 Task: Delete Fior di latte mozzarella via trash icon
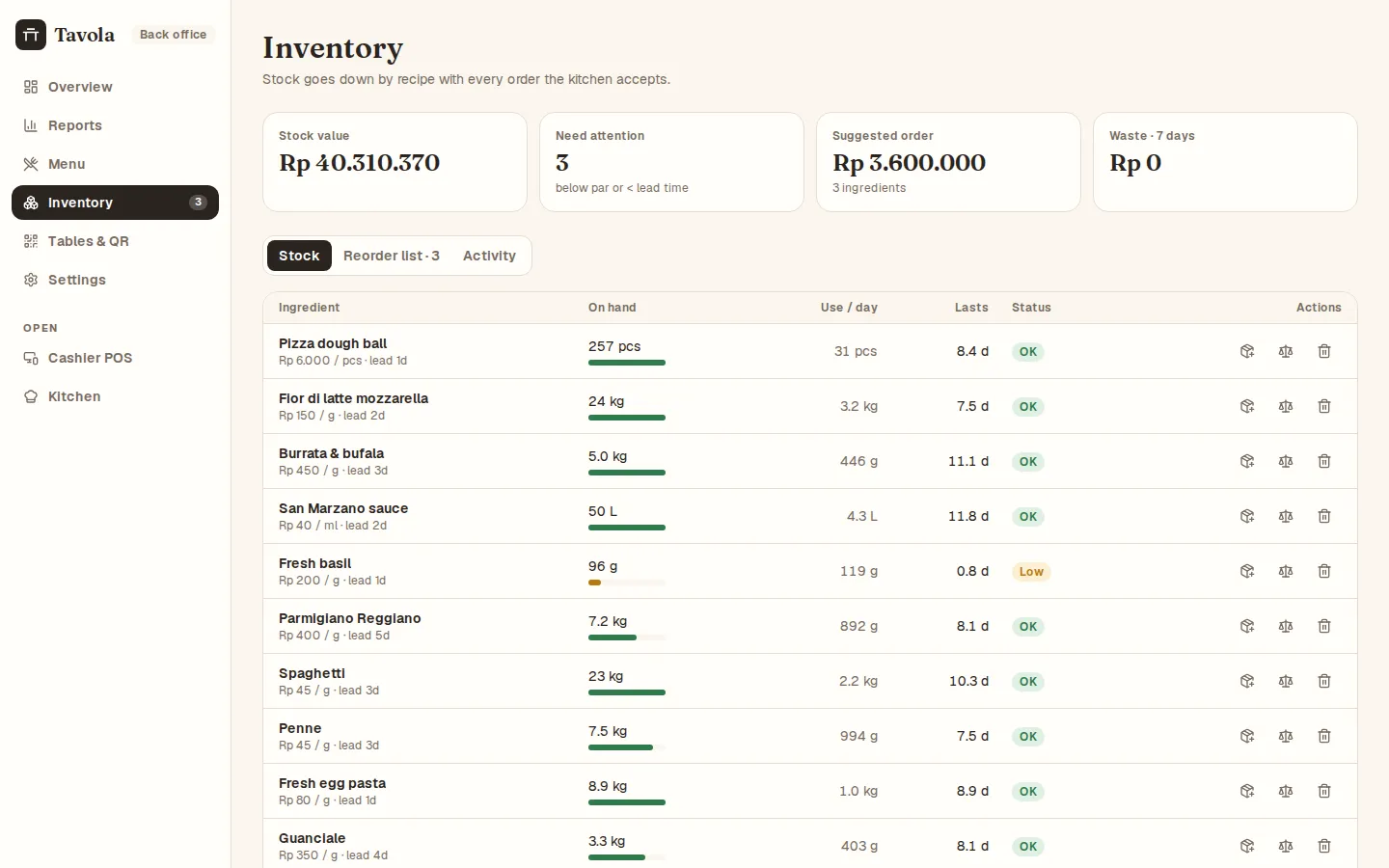[1324, 406]
